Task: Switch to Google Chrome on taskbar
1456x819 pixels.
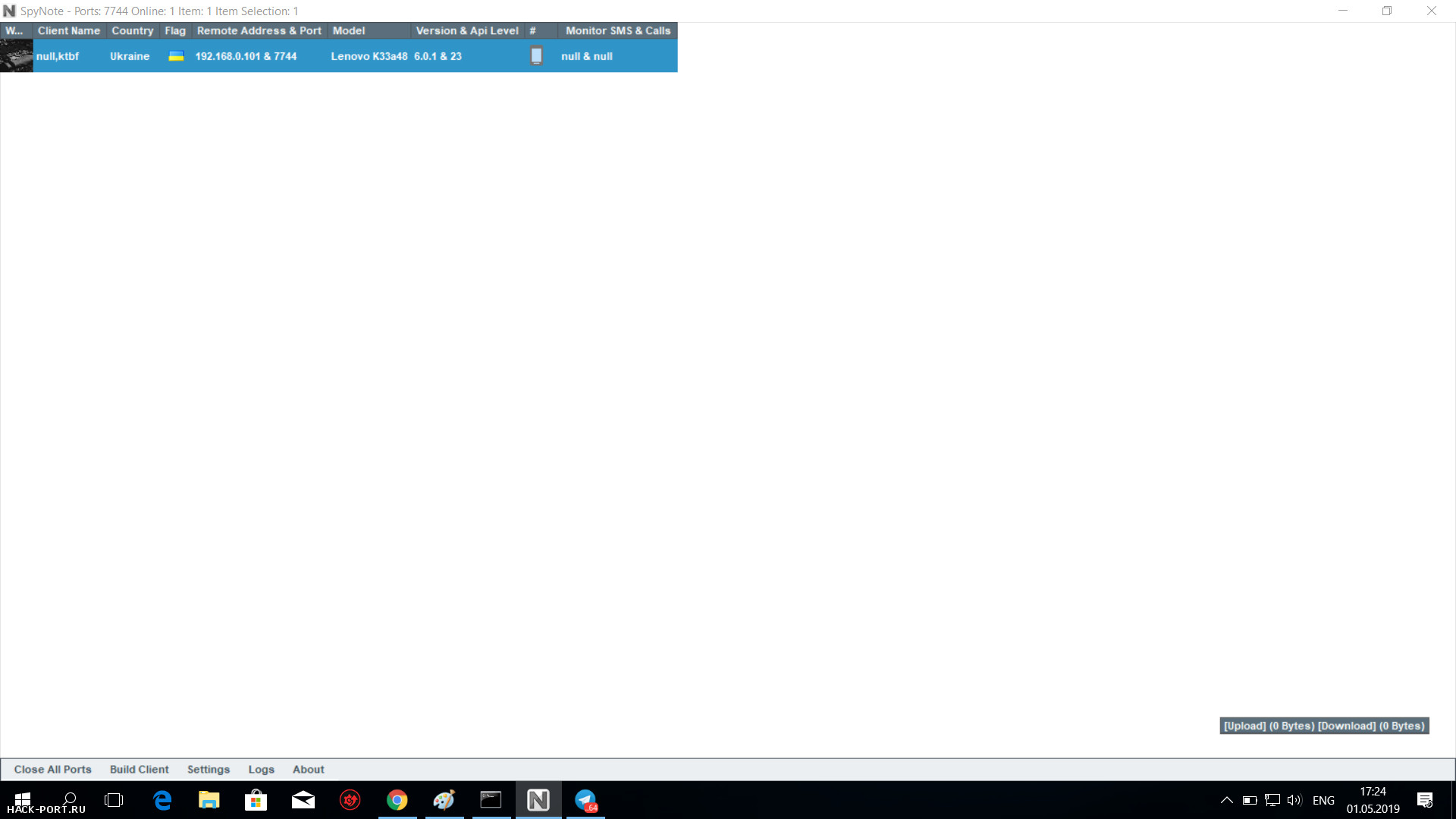Action: point(397,800)
